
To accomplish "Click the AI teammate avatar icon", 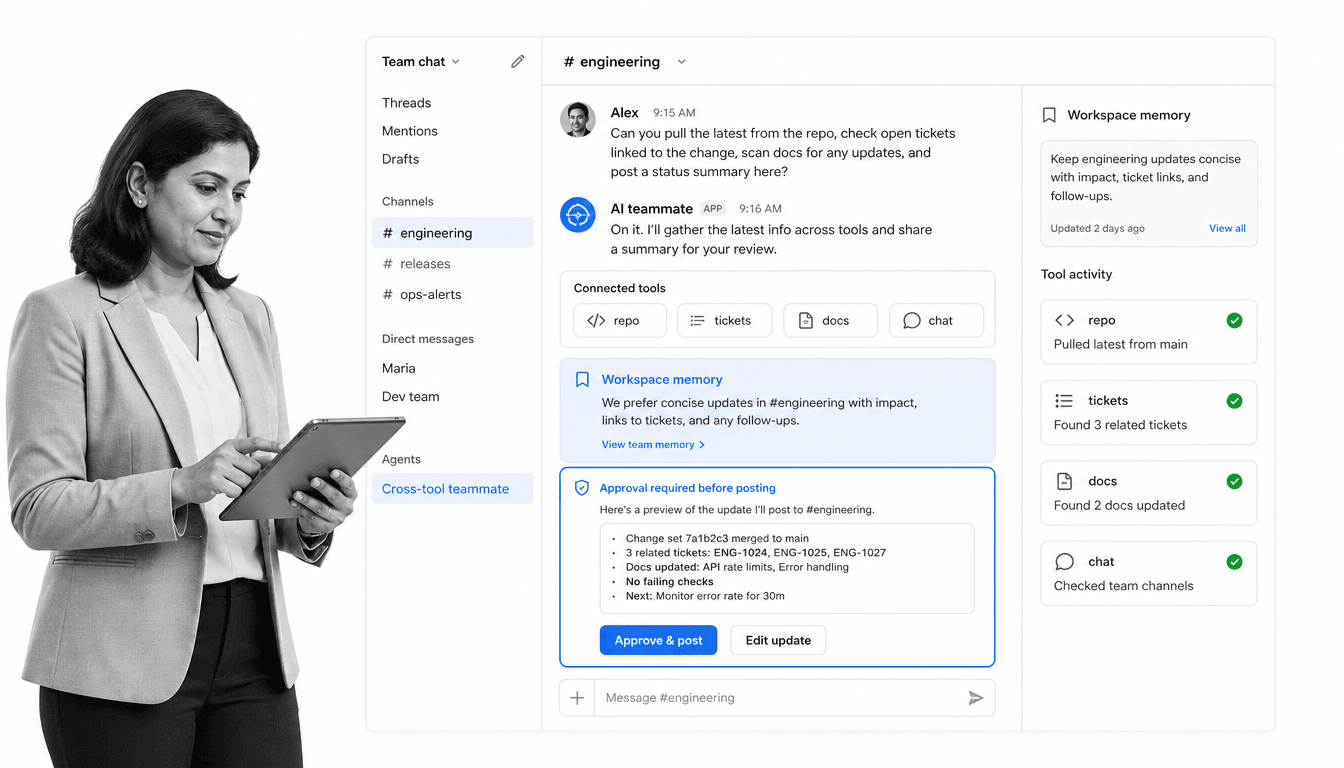I will 578,215.
